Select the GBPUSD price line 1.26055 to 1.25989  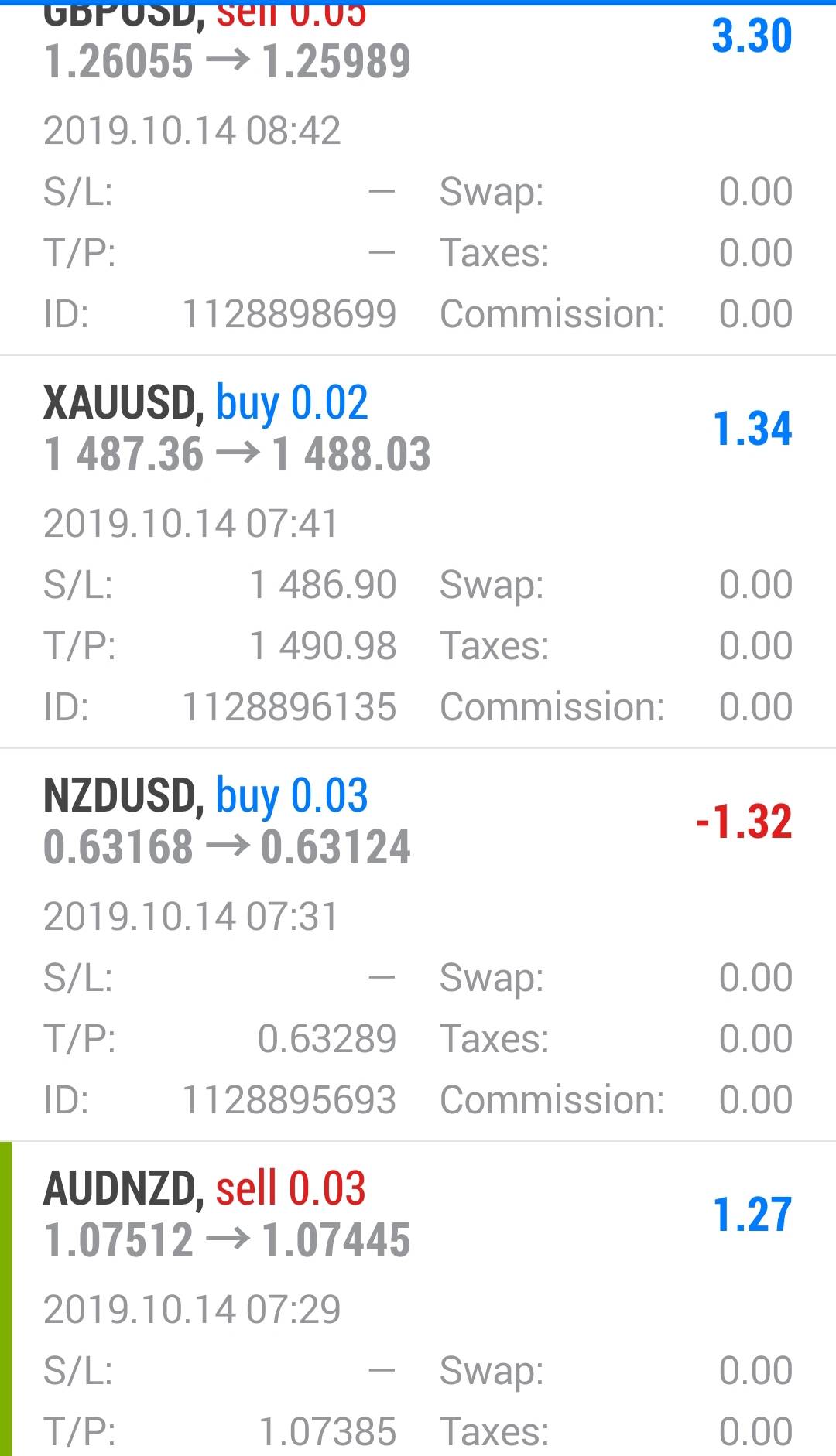tap(227, 62)
